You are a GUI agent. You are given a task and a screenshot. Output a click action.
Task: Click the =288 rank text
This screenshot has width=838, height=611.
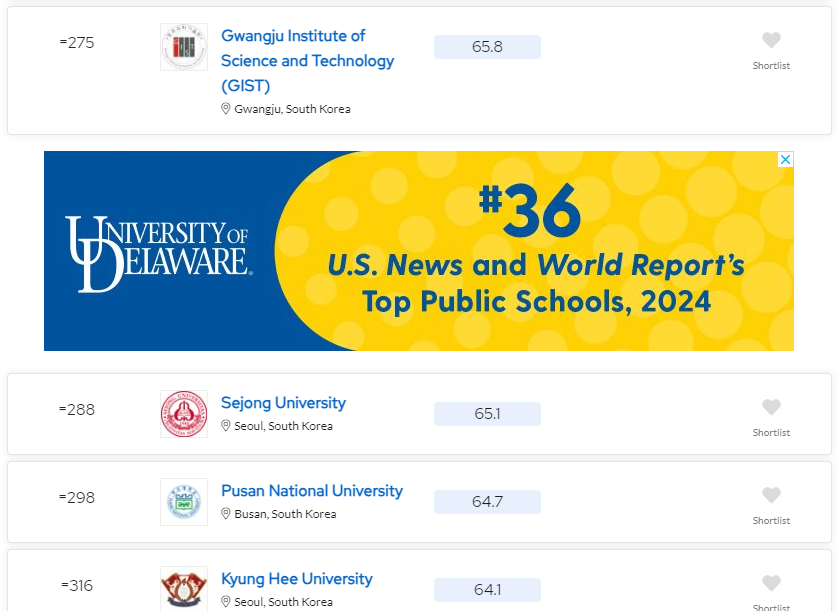click(x=77, y=410)
